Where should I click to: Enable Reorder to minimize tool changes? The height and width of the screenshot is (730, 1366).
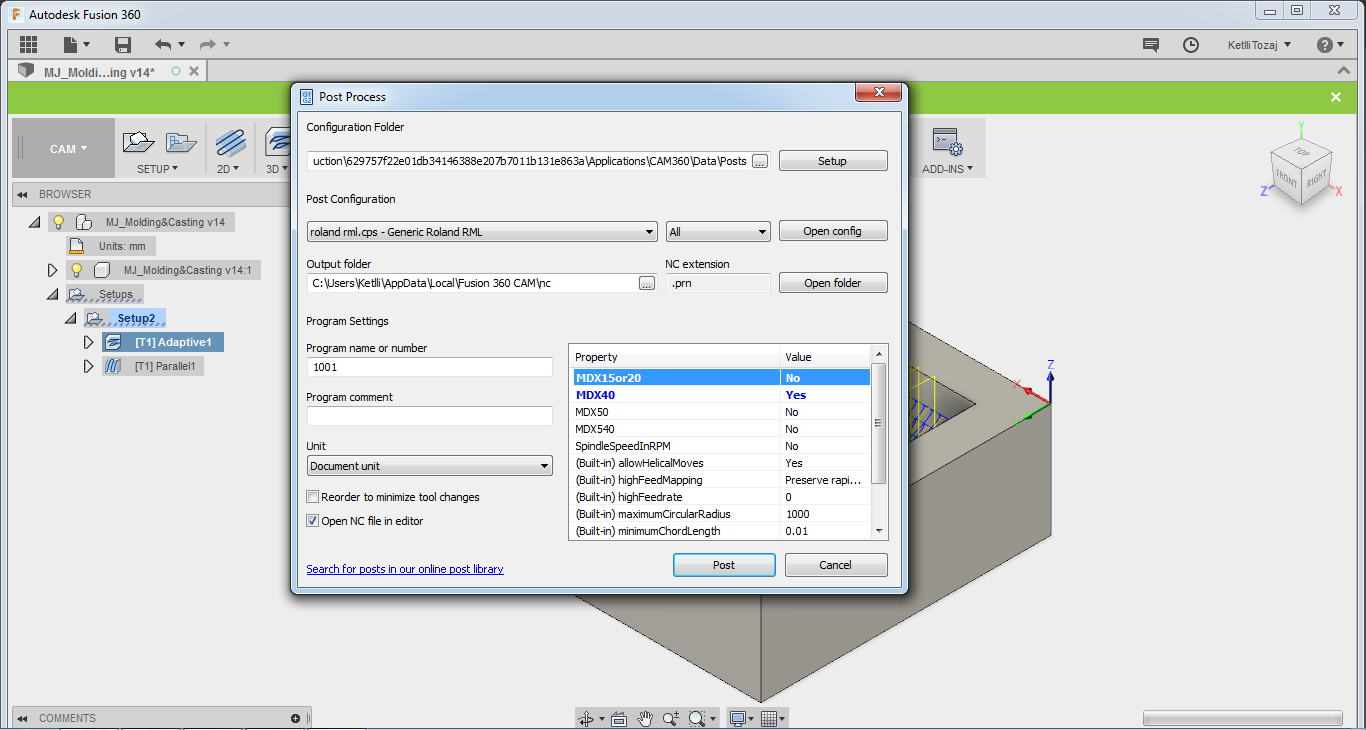coord(313,497)
